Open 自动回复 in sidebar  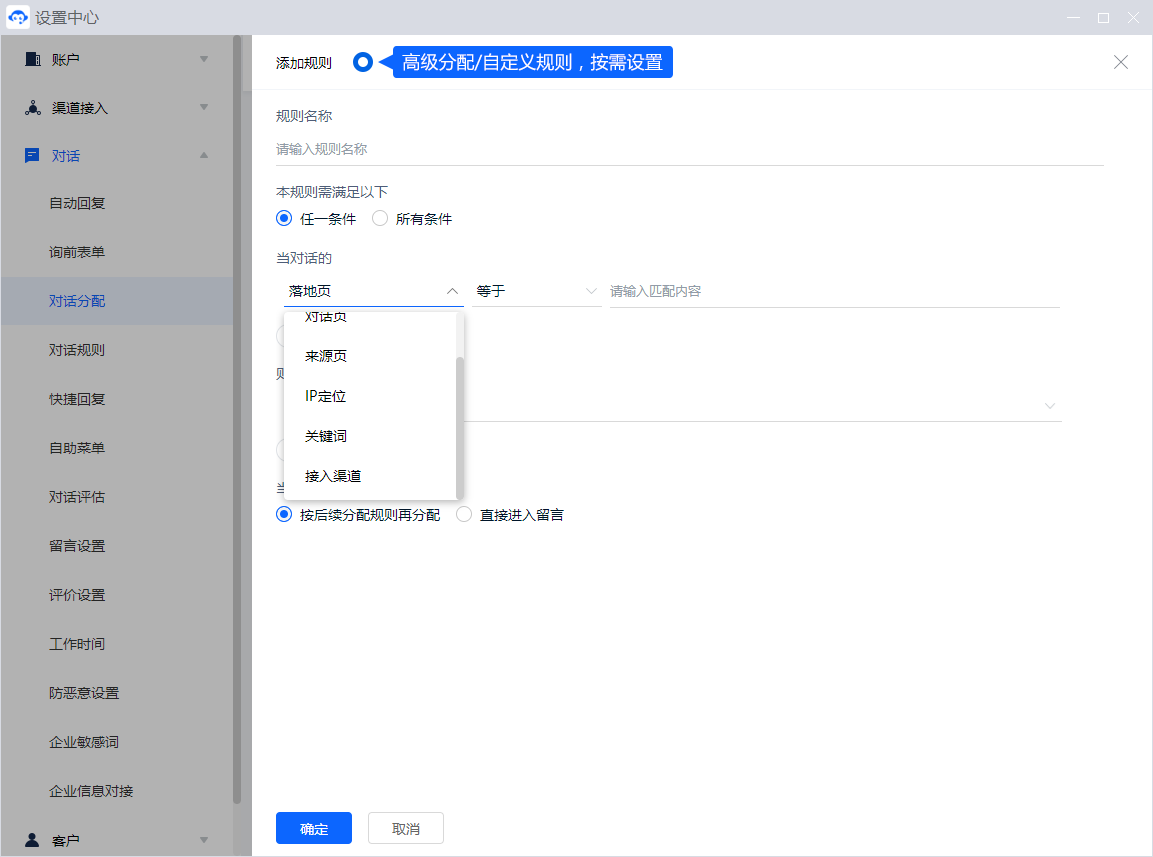(x=77, y=203)
